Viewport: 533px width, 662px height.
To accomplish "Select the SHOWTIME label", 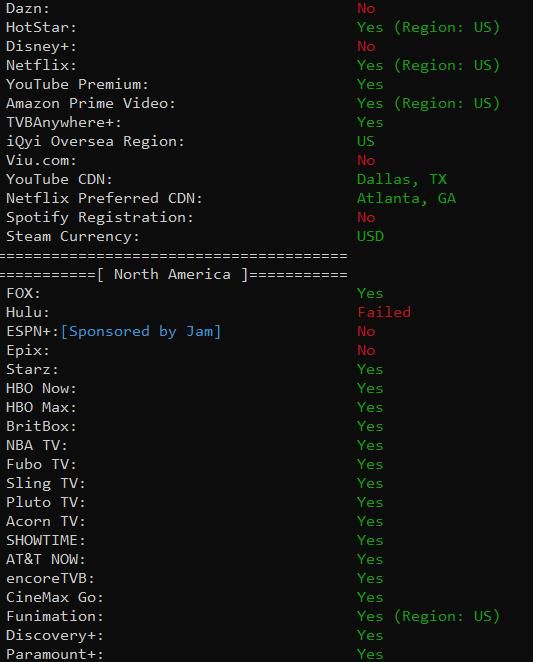I will click(x=46, y=540).
